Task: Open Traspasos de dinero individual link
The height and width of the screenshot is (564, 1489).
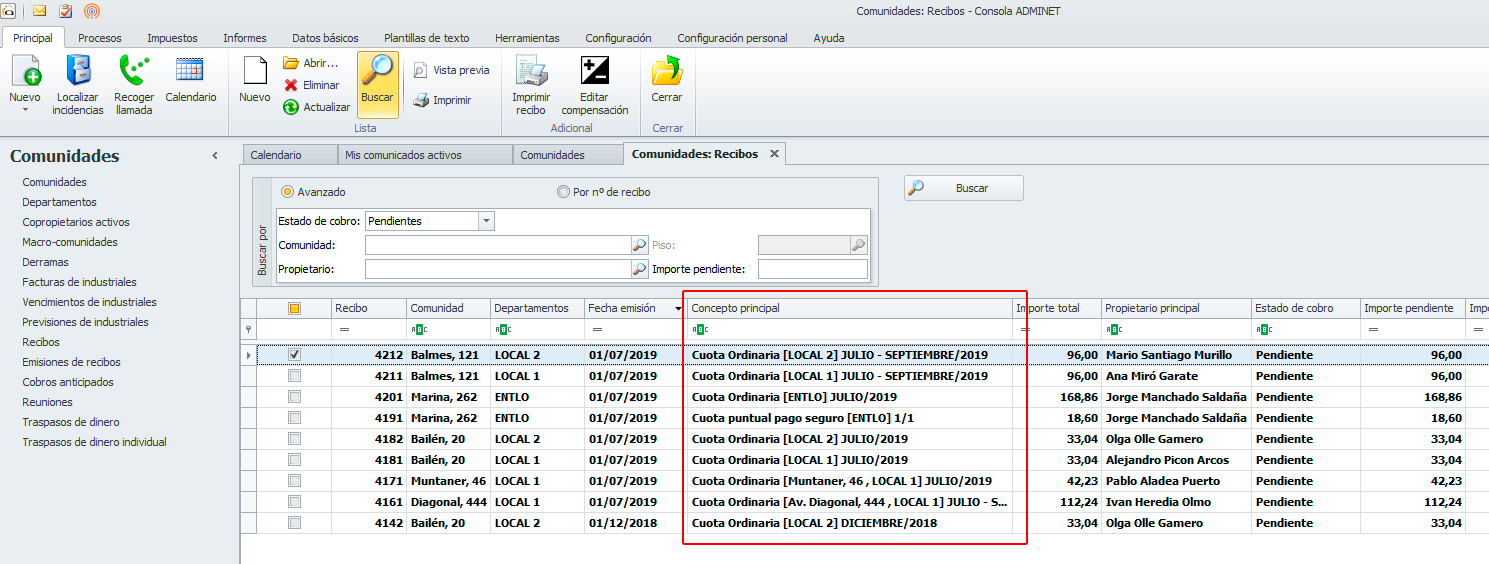Action: [94, 442]
